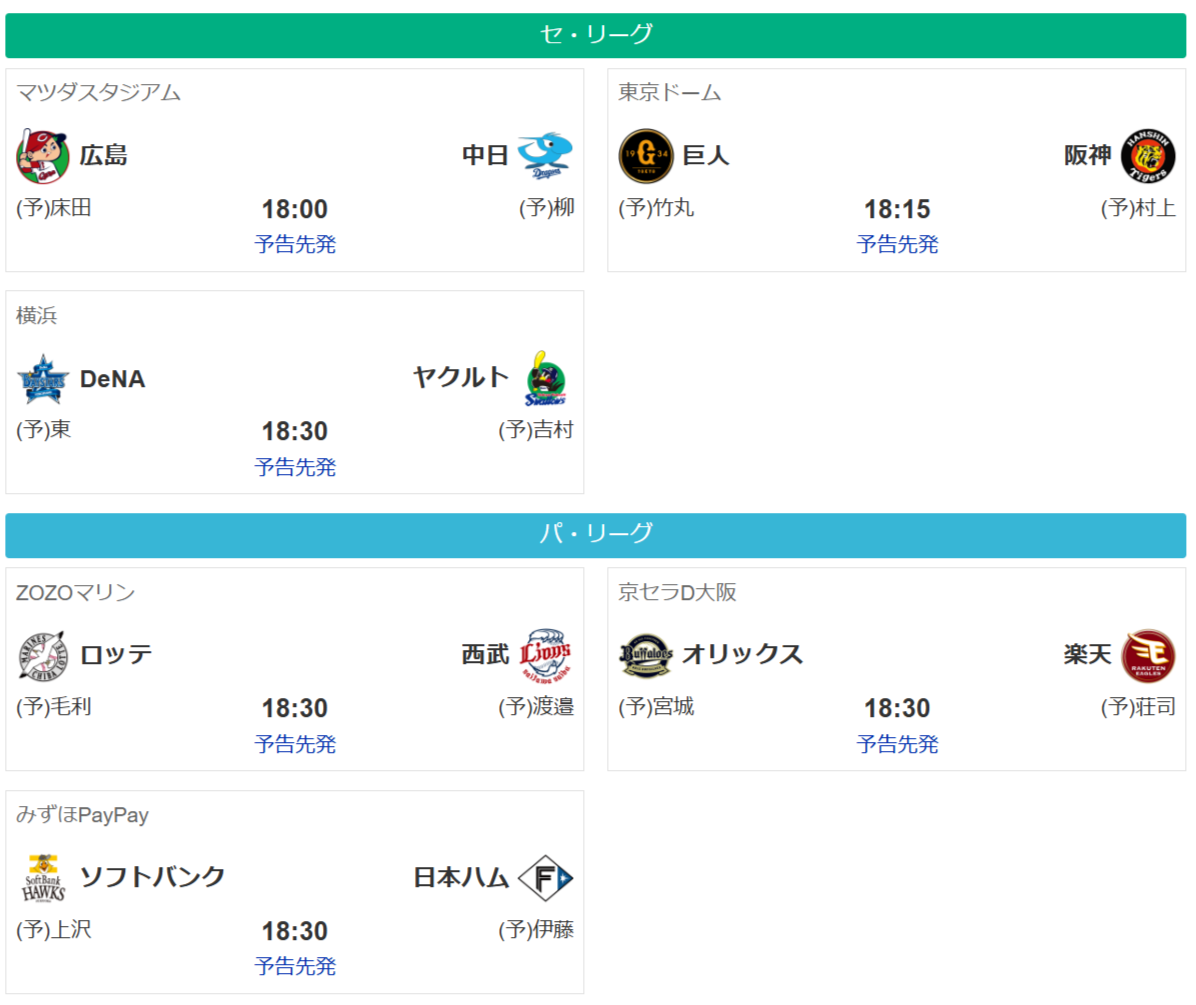
Task: Click the Yomiuri Giants team logo
Action: click(x=646, y=157)
